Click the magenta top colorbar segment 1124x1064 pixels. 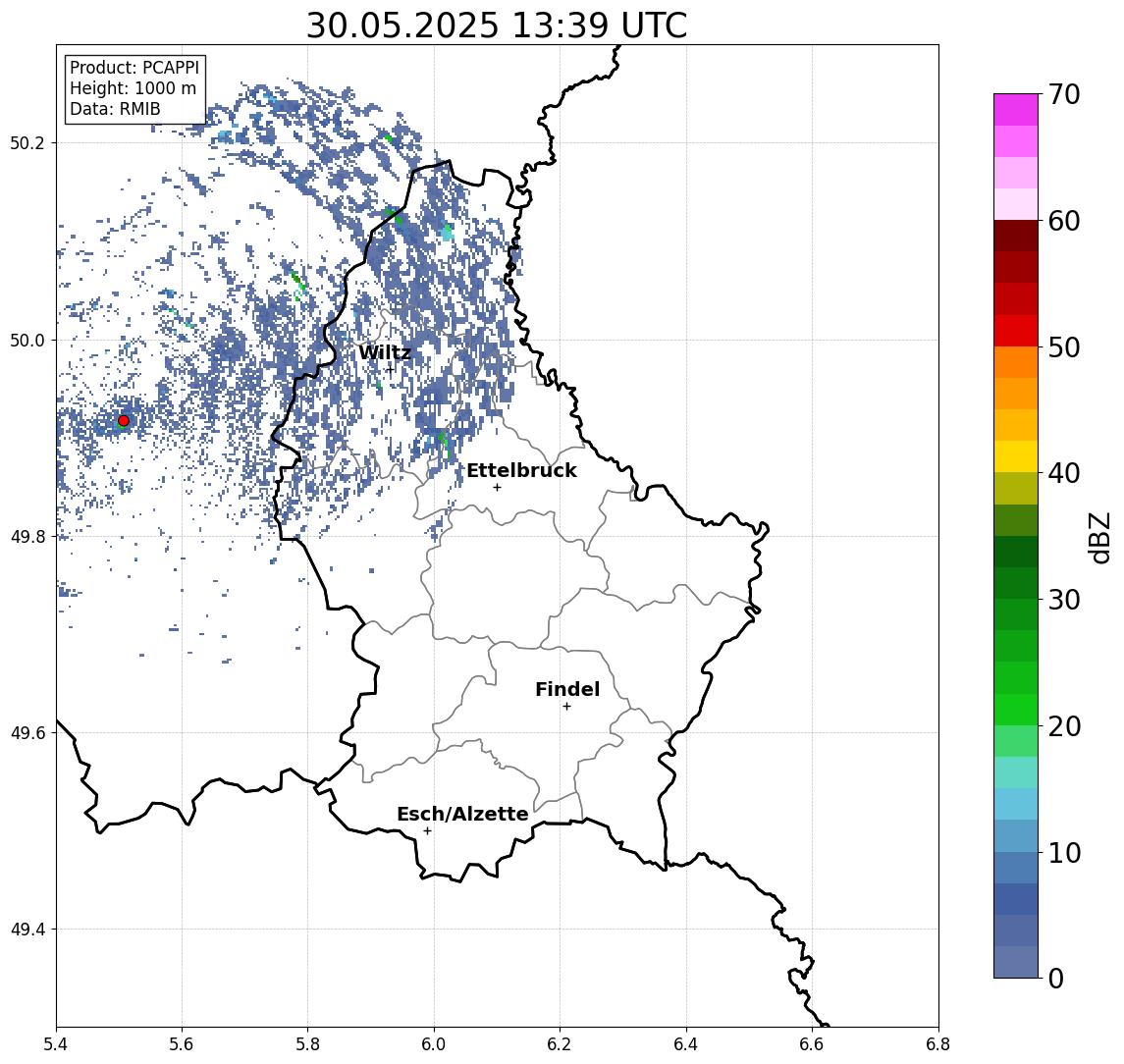[x=1016, y=110]
